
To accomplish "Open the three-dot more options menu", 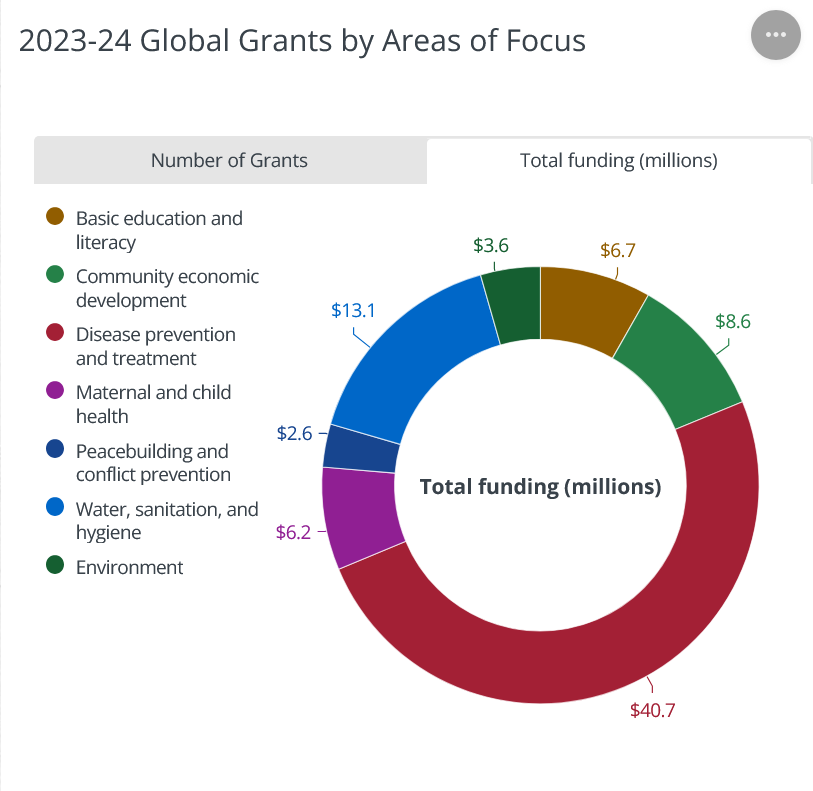I will pyautogui.click(x=775, y=35).
